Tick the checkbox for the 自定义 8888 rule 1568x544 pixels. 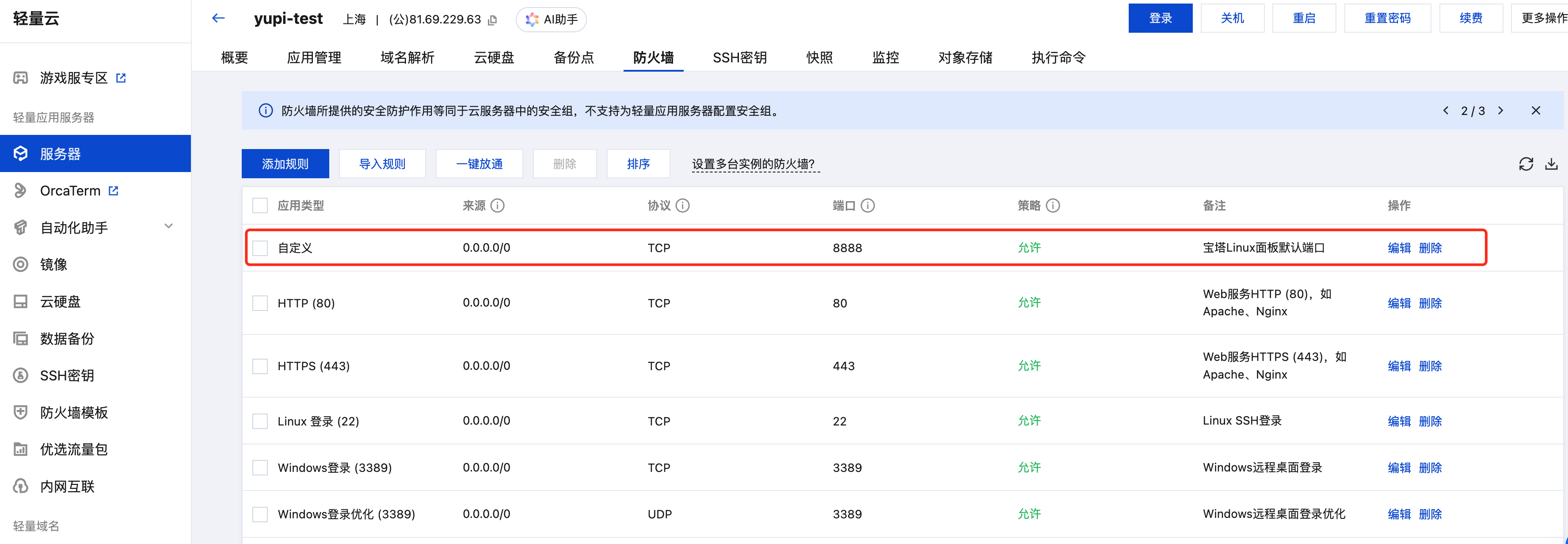(x=260, y=248)
